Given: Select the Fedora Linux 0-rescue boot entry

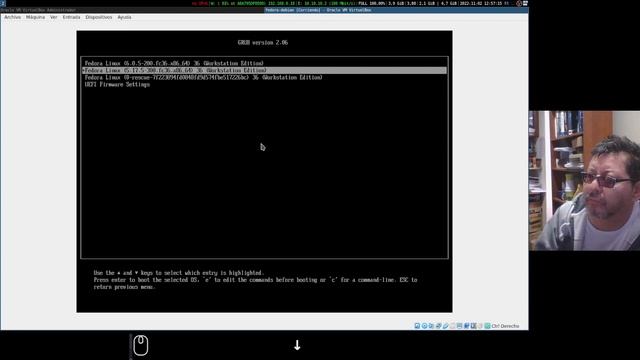Looking at the screenshot, I should pos(264,77).
